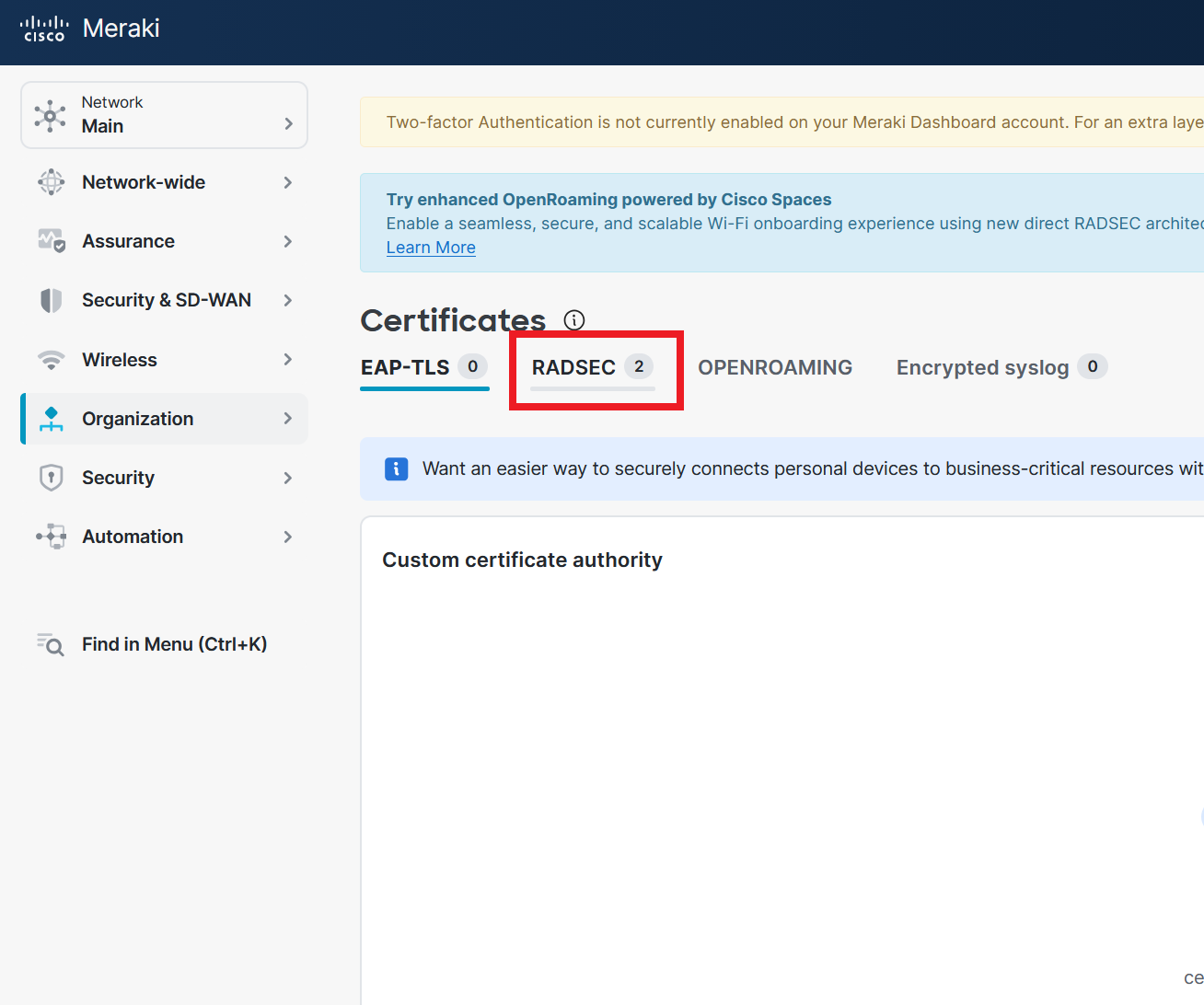The height and width of the screenshot is (1005, 1204).
Task: Open the Assurance menu
Action: pyautogui.click(x=164, y=241)
